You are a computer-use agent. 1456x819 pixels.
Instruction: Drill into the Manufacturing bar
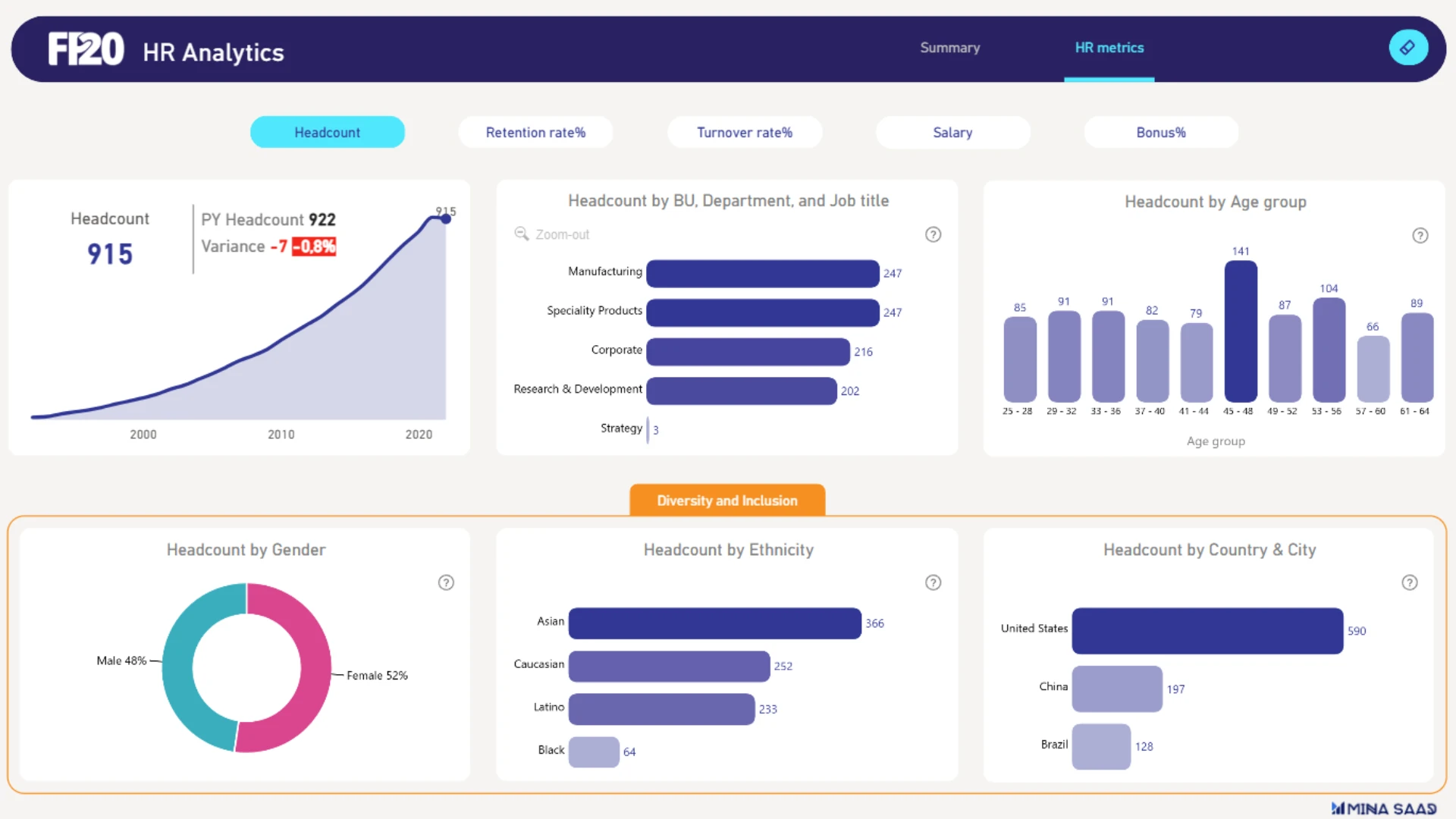762,274
